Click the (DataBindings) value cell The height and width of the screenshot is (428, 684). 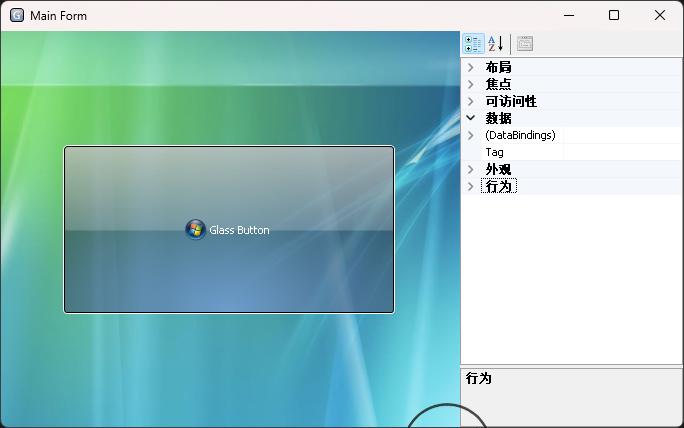tap(622, 135)
